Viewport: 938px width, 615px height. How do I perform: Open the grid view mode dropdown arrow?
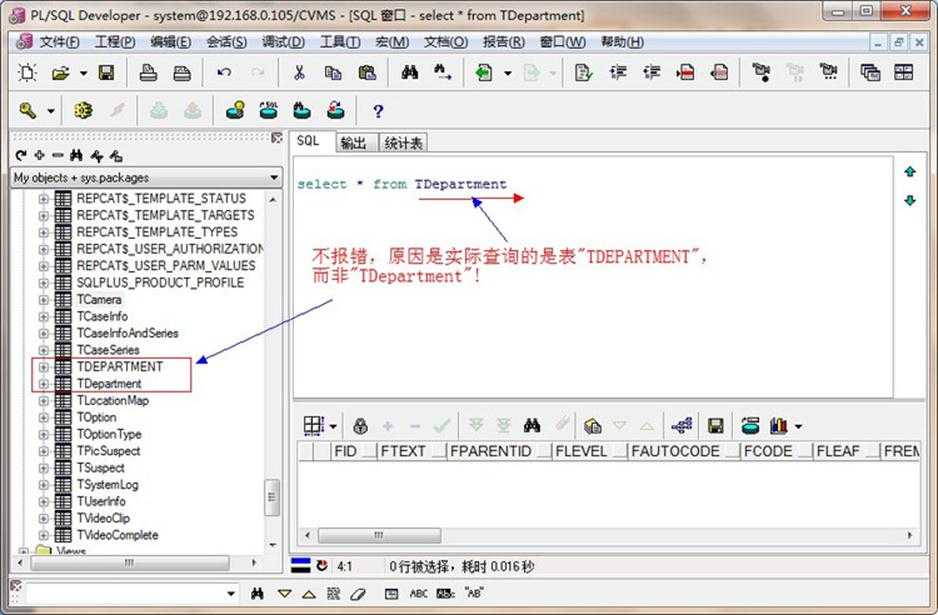(x=333, y=427)
